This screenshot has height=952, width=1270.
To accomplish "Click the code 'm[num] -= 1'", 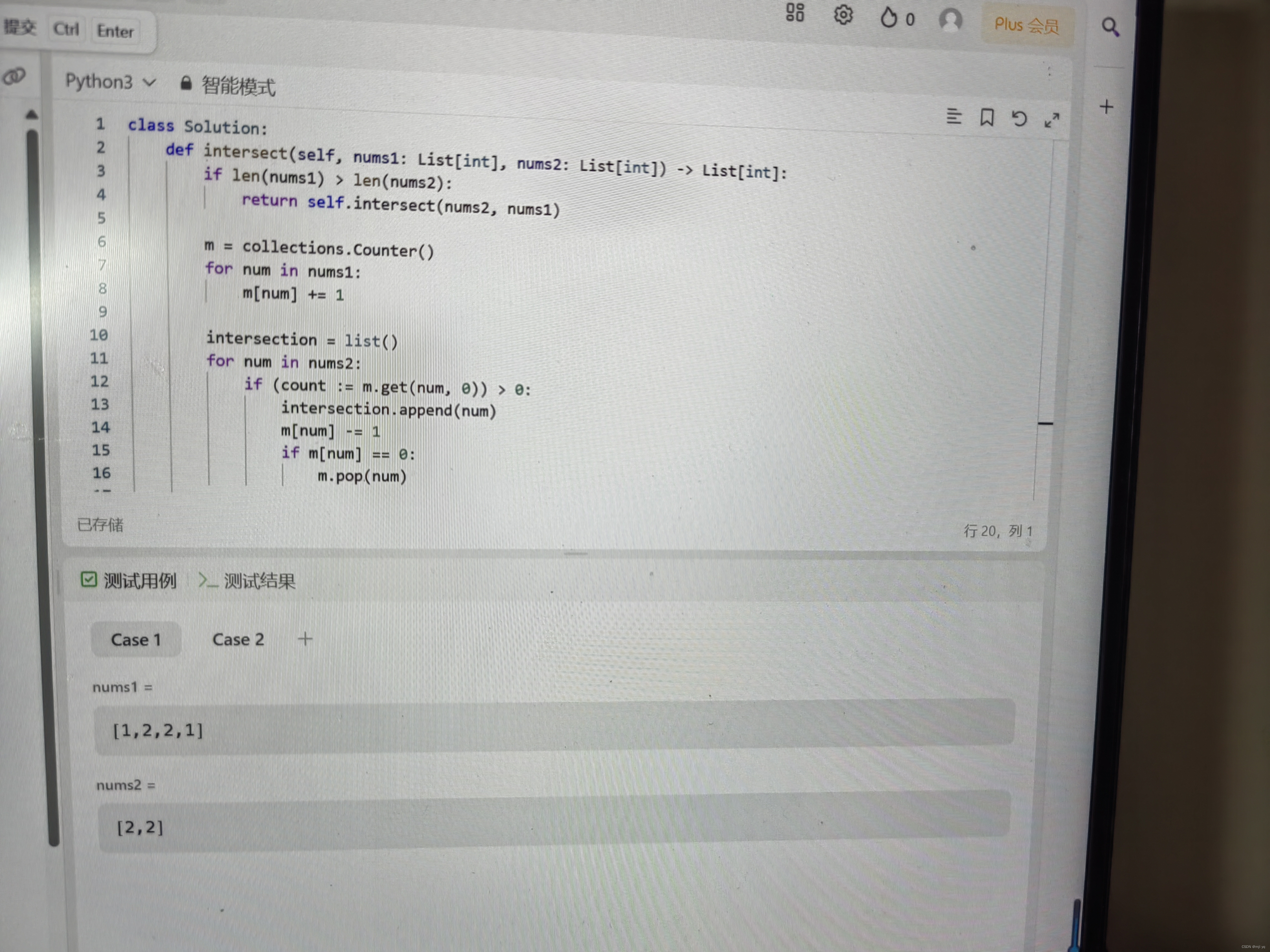I will (331, 431).
